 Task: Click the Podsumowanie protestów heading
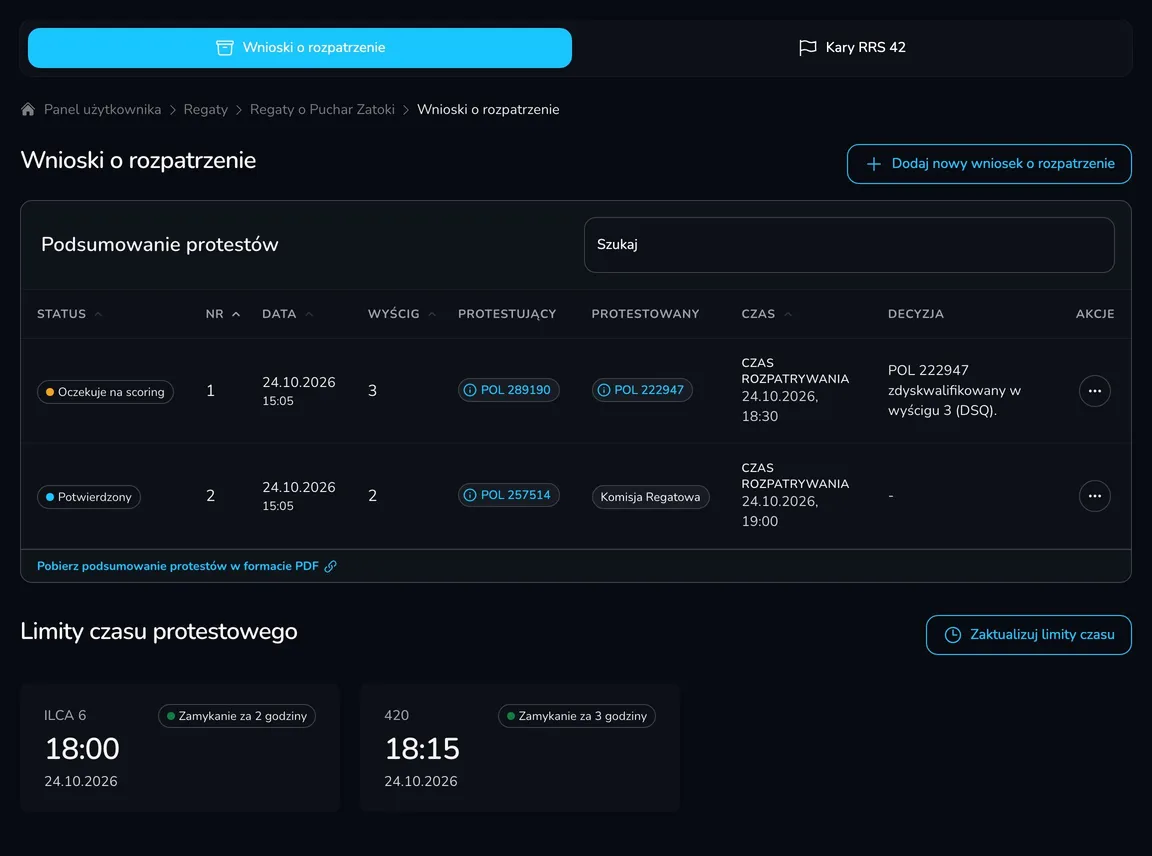coord(159,245)
